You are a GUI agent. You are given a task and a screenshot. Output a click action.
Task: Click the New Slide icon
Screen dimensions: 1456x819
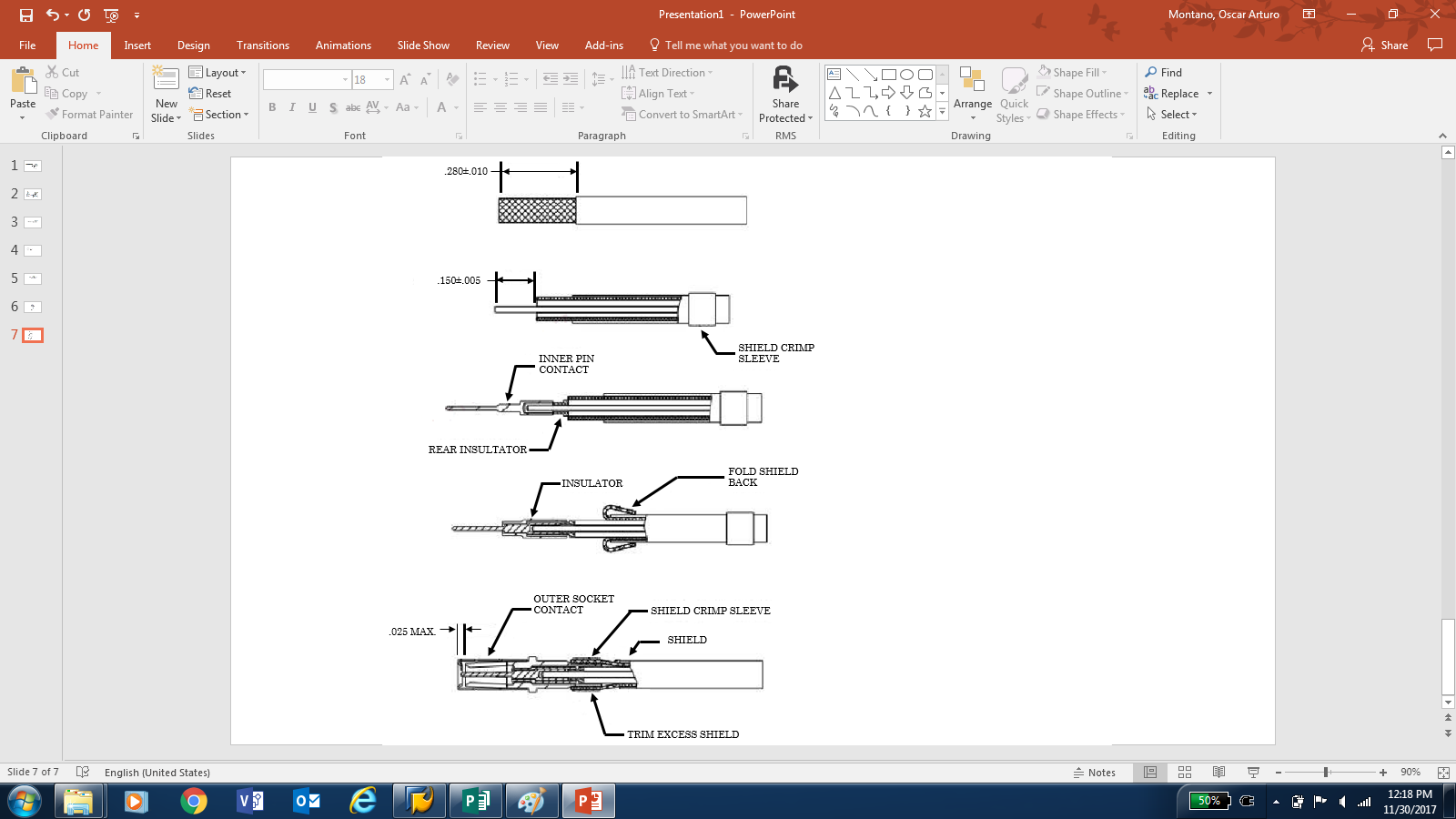(x=166, y=84)
